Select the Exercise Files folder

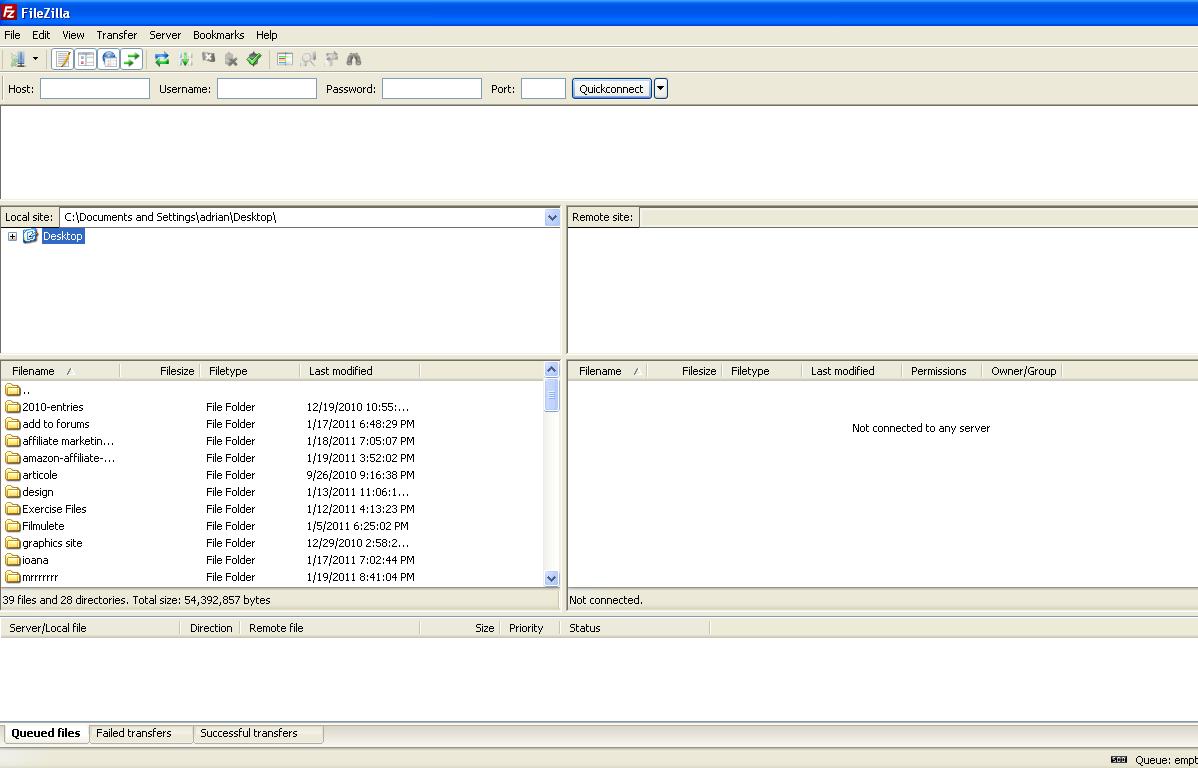tap(46, 509)
